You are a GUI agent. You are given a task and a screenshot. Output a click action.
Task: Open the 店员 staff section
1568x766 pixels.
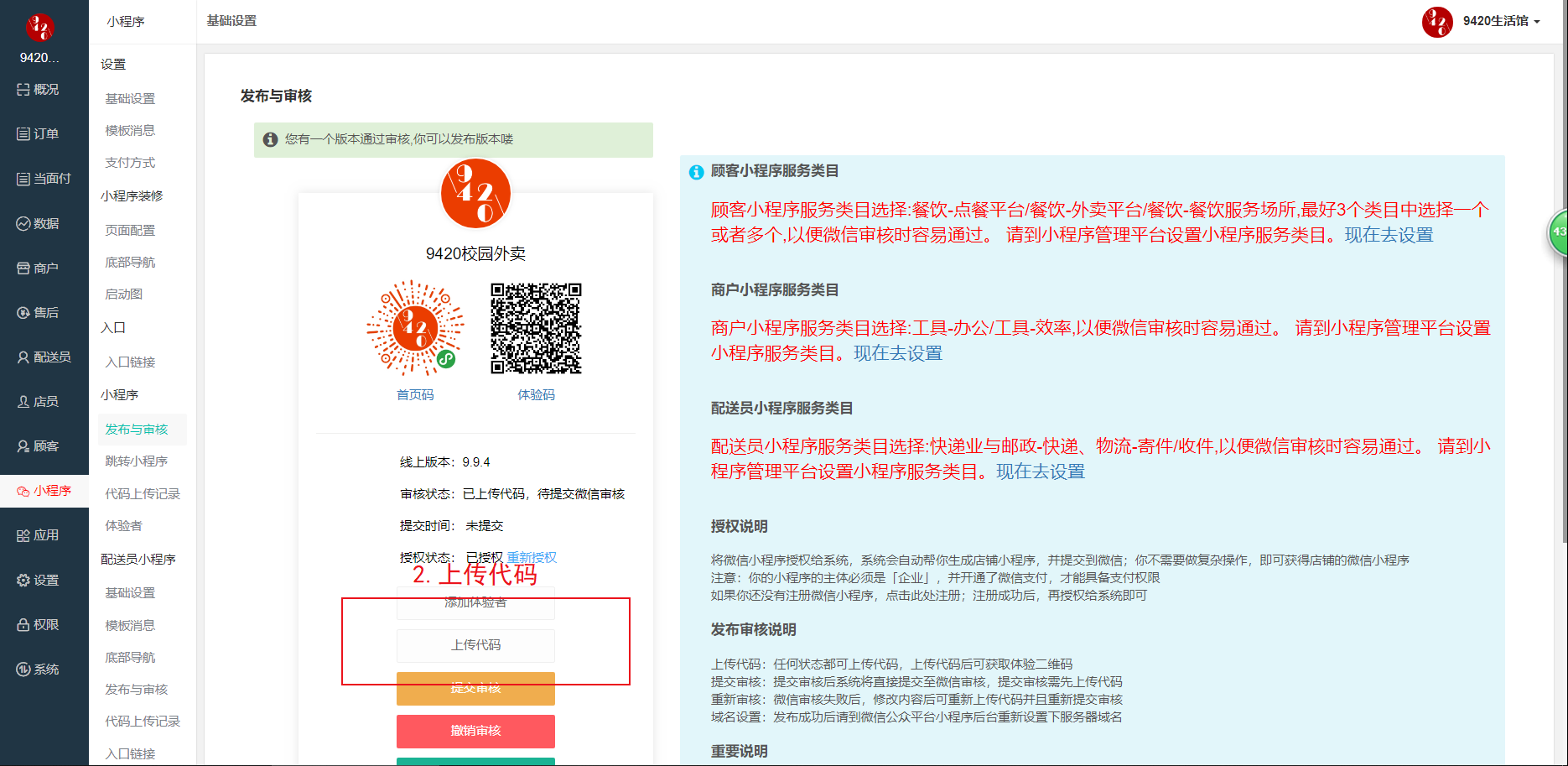point(38,402)
